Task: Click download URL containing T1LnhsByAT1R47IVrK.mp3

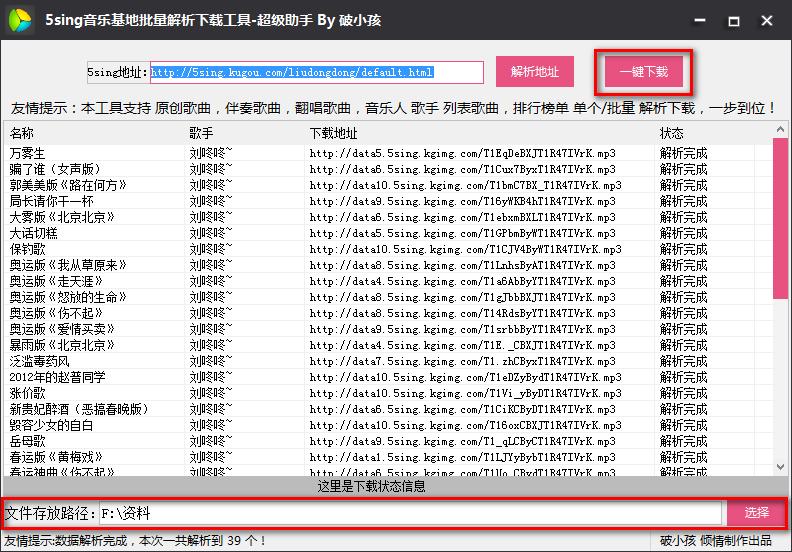Action: pos(462,265)
